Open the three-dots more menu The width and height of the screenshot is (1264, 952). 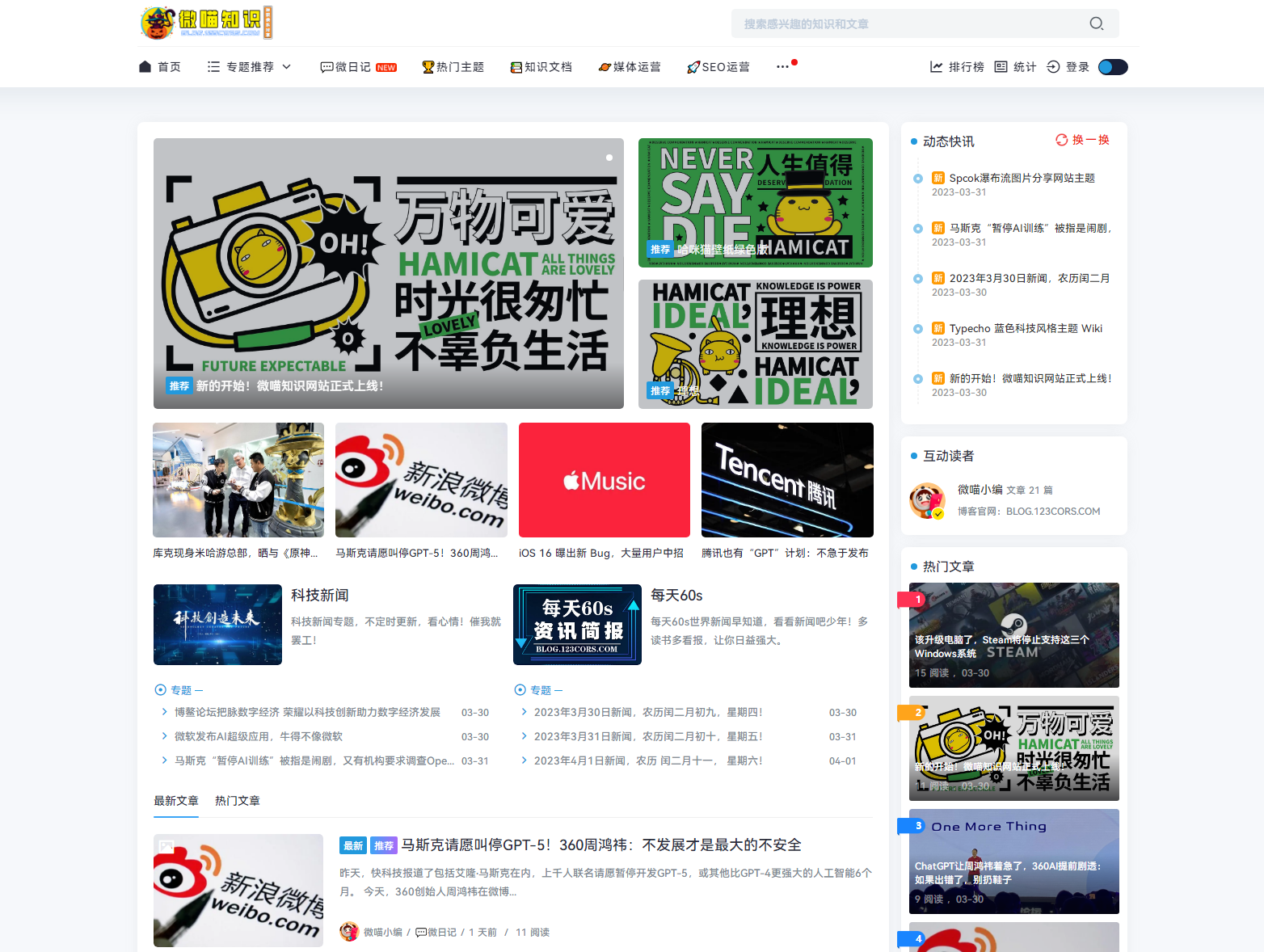782,66
